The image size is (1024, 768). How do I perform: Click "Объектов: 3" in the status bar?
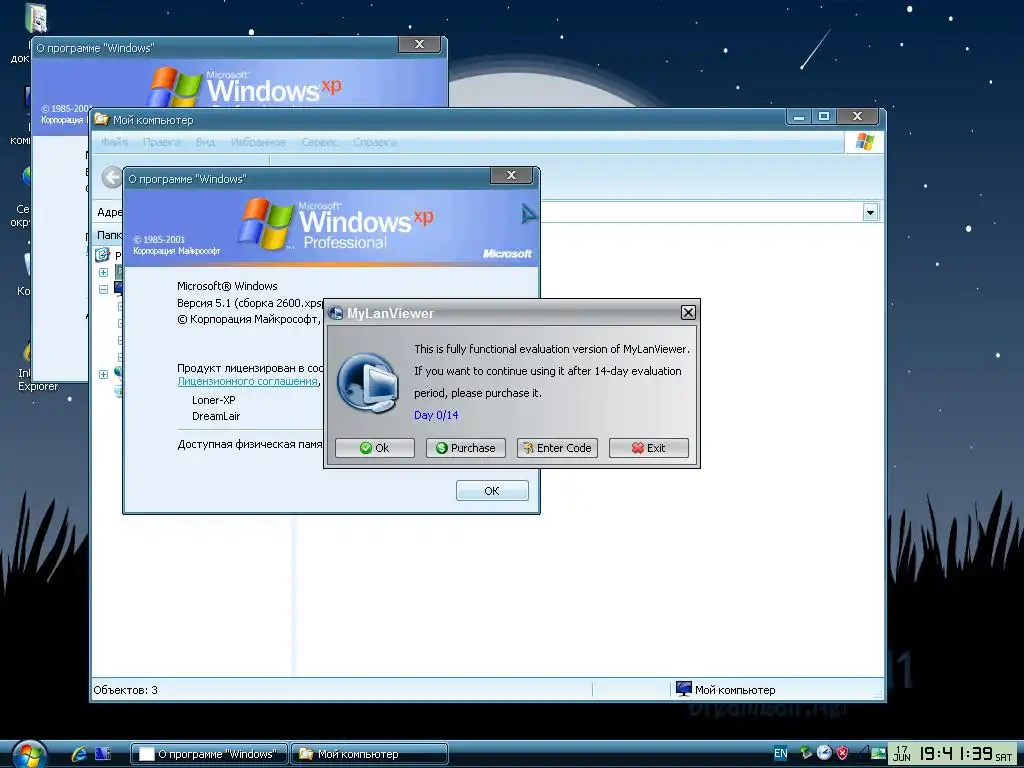pyautogui.click(x=126, y=690)
